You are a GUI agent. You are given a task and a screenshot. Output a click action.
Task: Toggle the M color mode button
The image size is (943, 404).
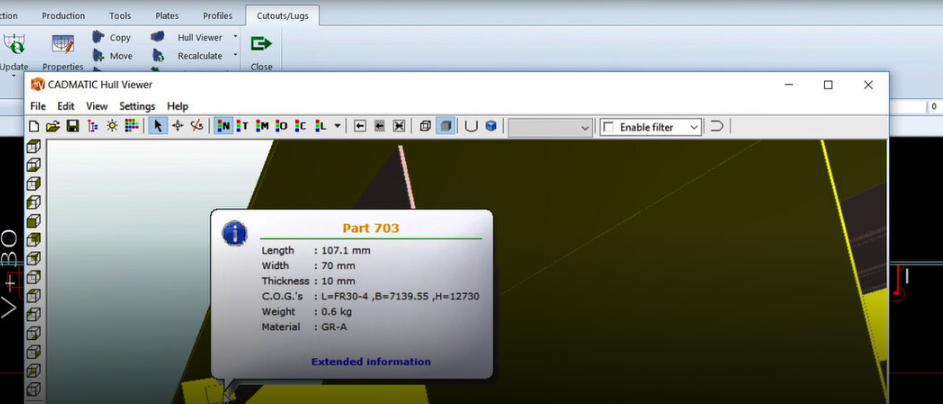tap(262, 126)
